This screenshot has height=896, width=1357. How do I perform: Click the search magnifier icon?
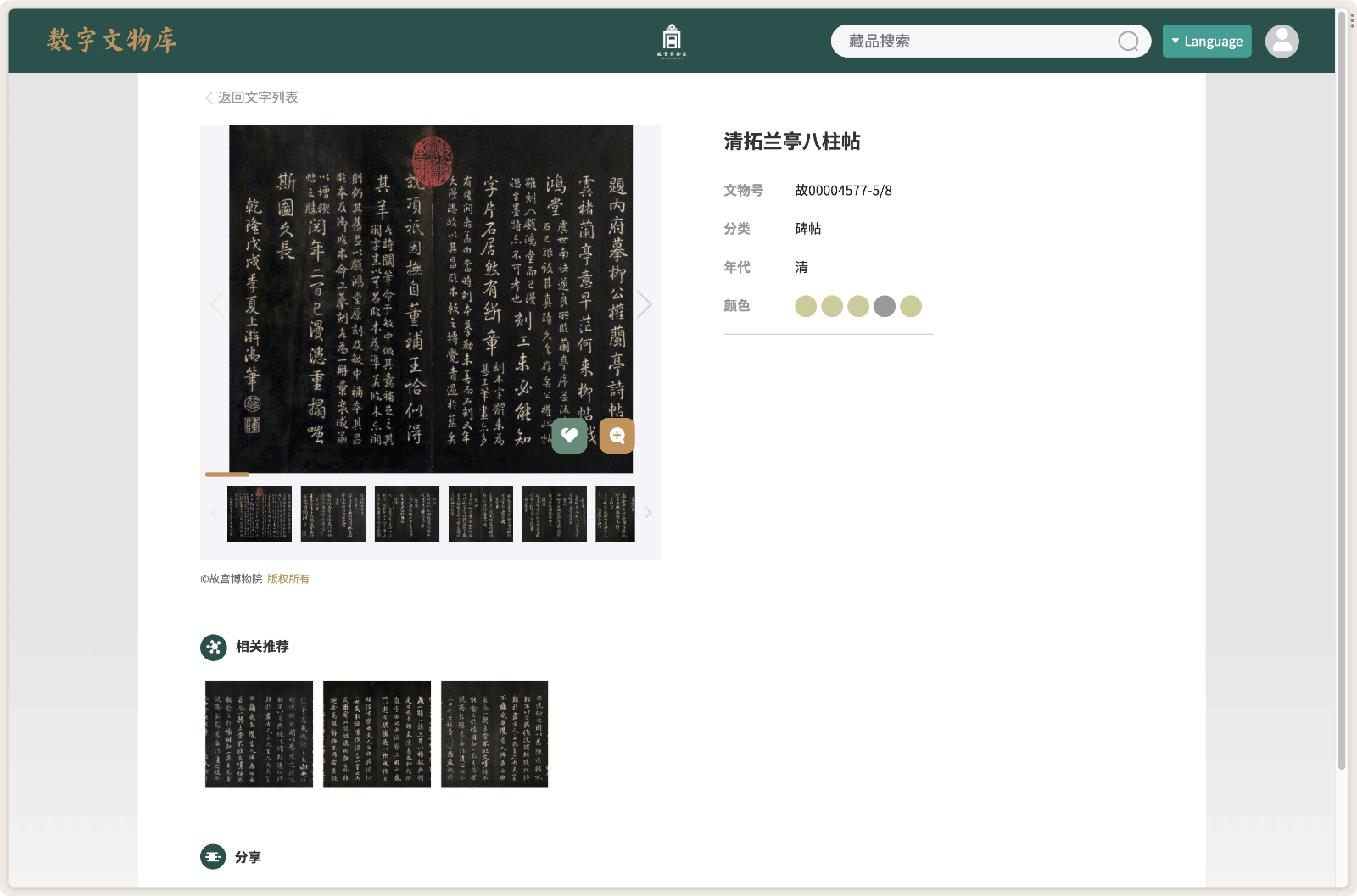tap(1128, 41)
